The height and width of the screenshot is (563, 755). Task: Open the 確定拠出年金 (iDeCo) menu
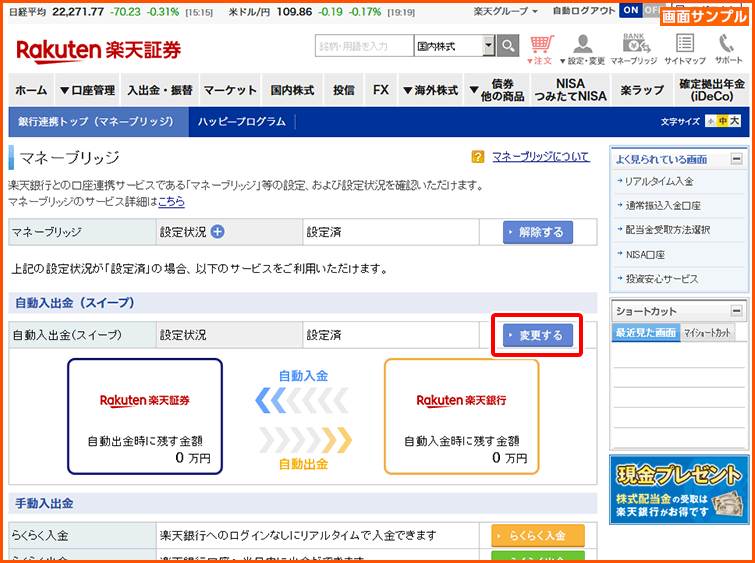point(711,90)
